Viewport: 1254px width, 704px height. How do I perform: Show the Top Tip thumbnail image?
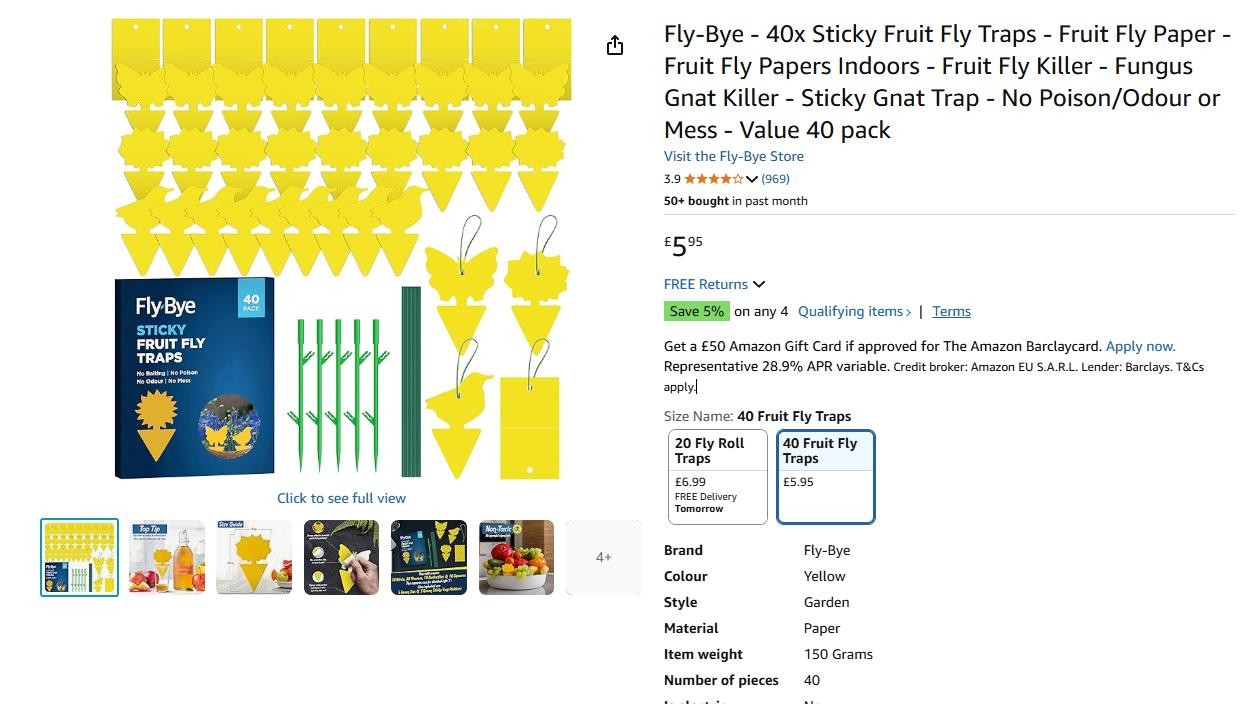[x=167, y=557]
